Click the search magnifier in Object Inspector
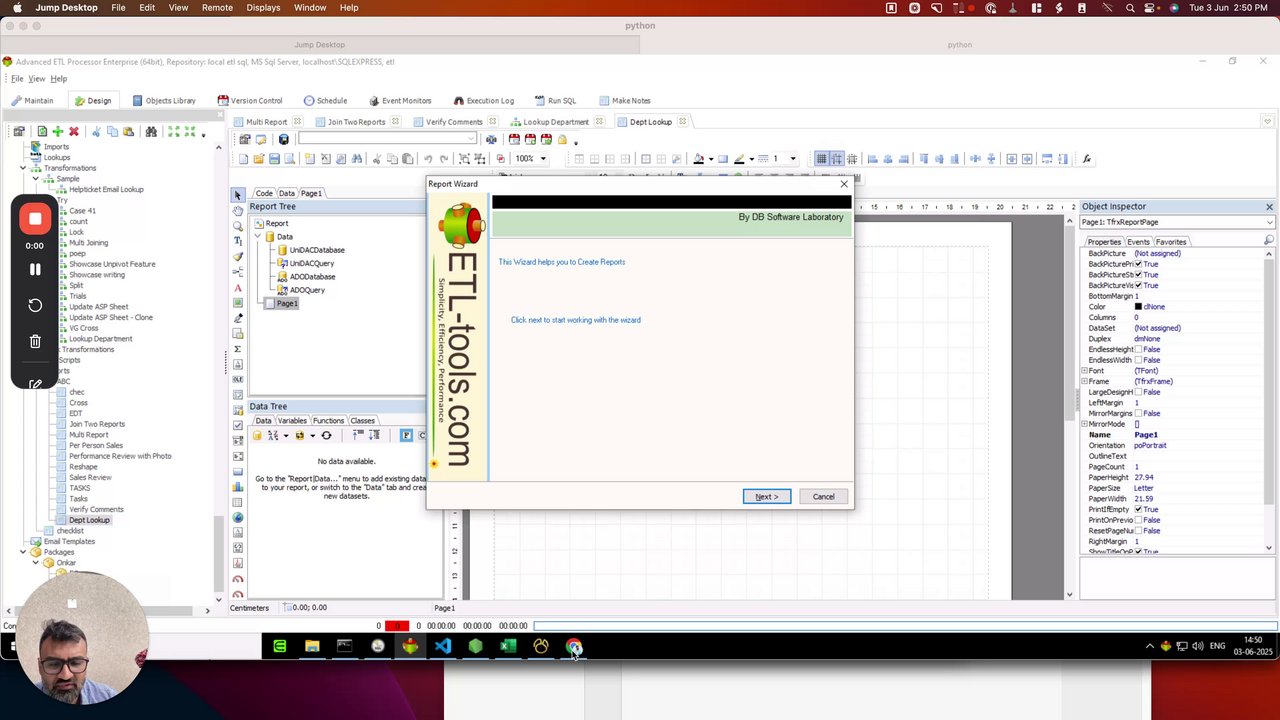 point(1269,241)
